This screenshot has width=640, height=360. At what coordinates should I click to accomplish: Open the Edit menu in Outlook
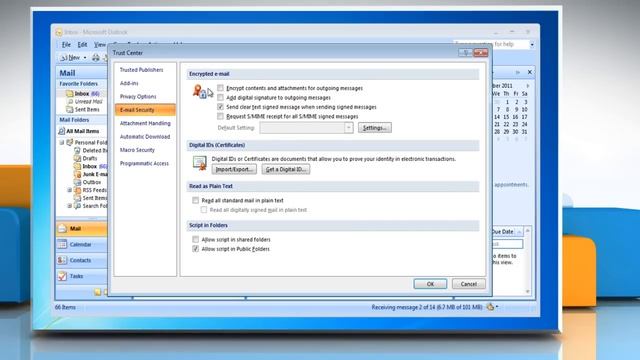pos(82,44)
